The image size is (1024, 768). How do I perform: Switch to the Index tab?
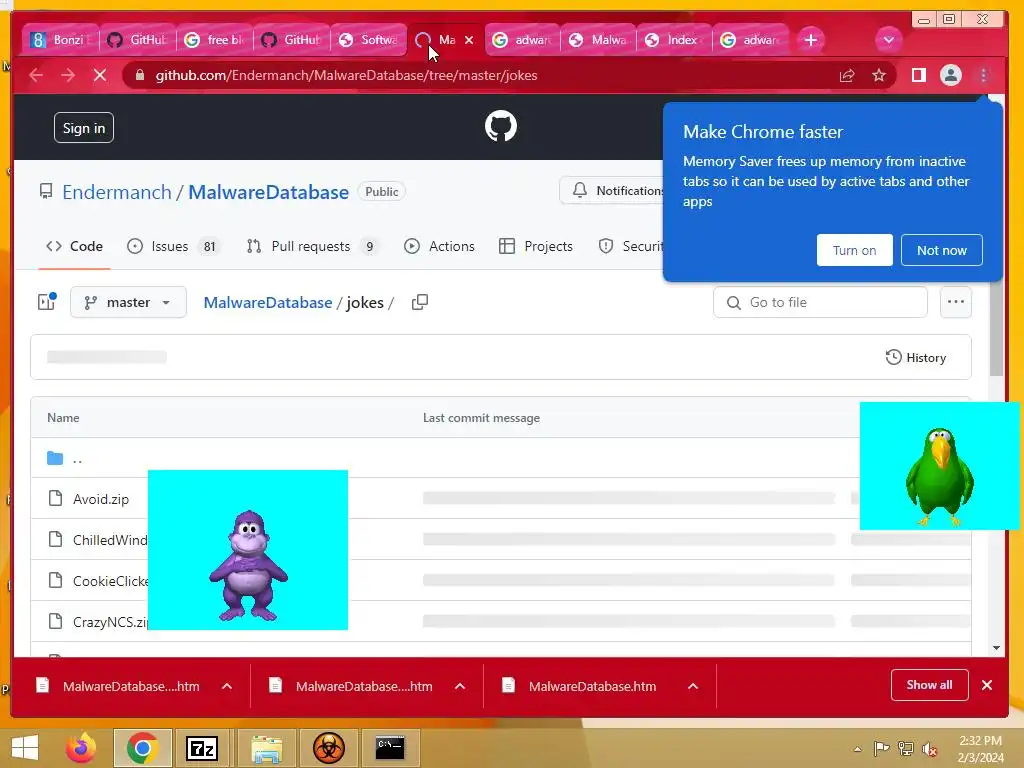point(675,40)
